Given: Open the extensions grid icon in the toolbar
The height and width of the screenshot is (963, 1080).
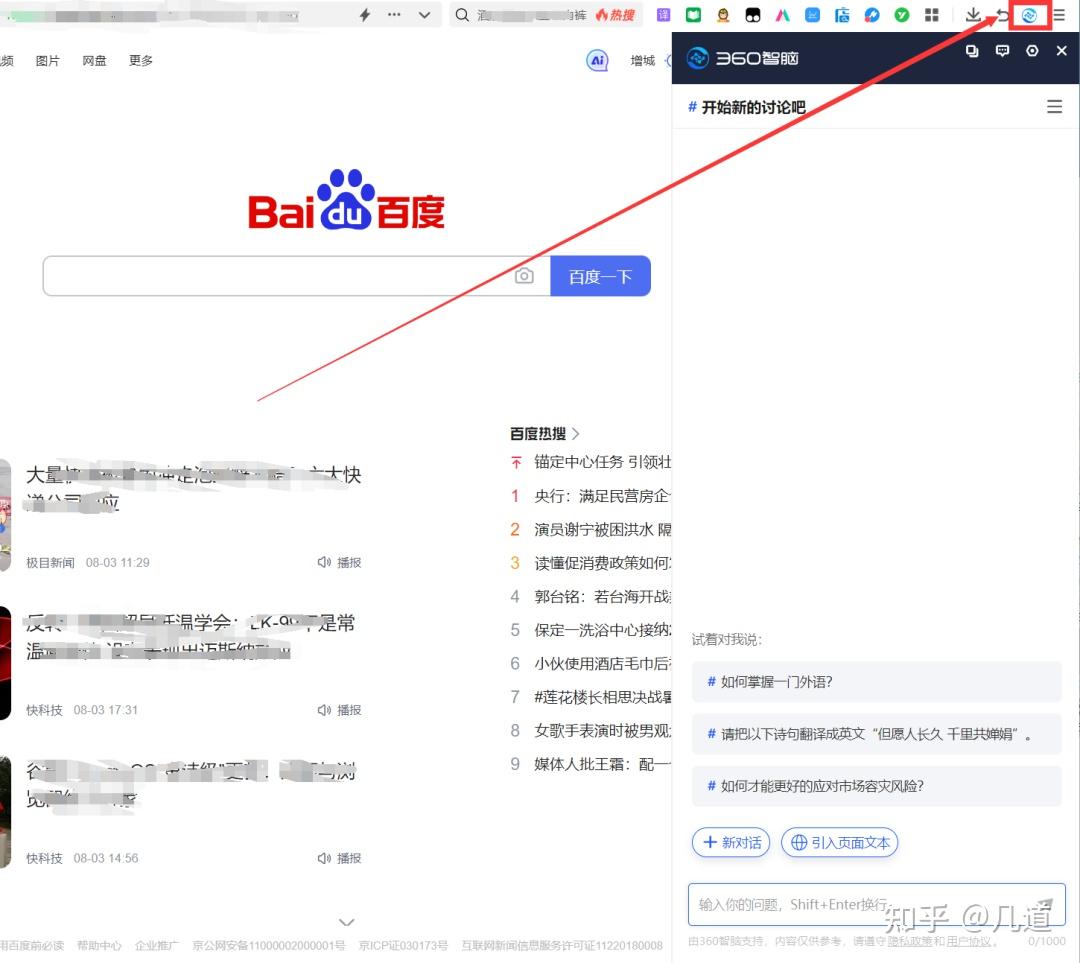Looking at the screenshot, I should coord(934,15).
